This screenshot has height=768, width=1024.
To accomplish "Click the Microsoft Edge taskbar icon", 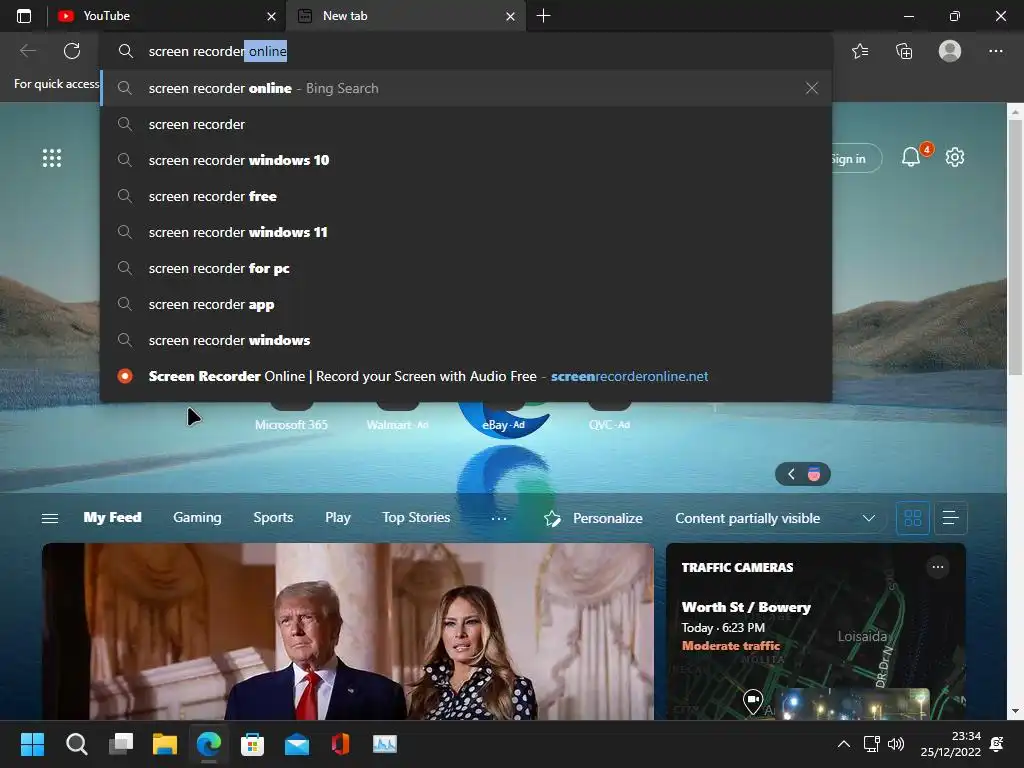I will tap(209, 744).
